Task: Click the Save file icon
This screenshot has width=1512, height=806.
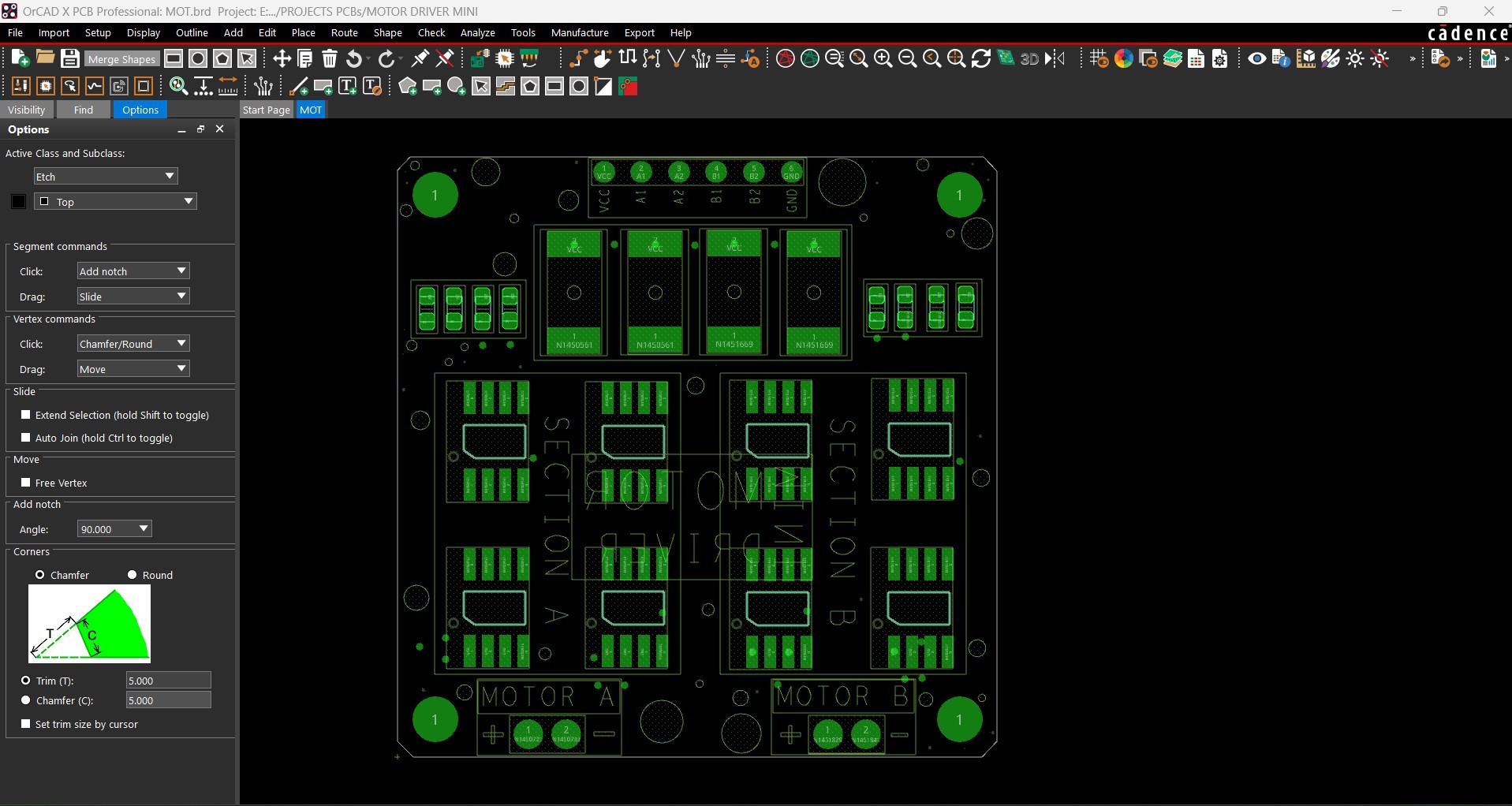Action: (x=69, y=58)
